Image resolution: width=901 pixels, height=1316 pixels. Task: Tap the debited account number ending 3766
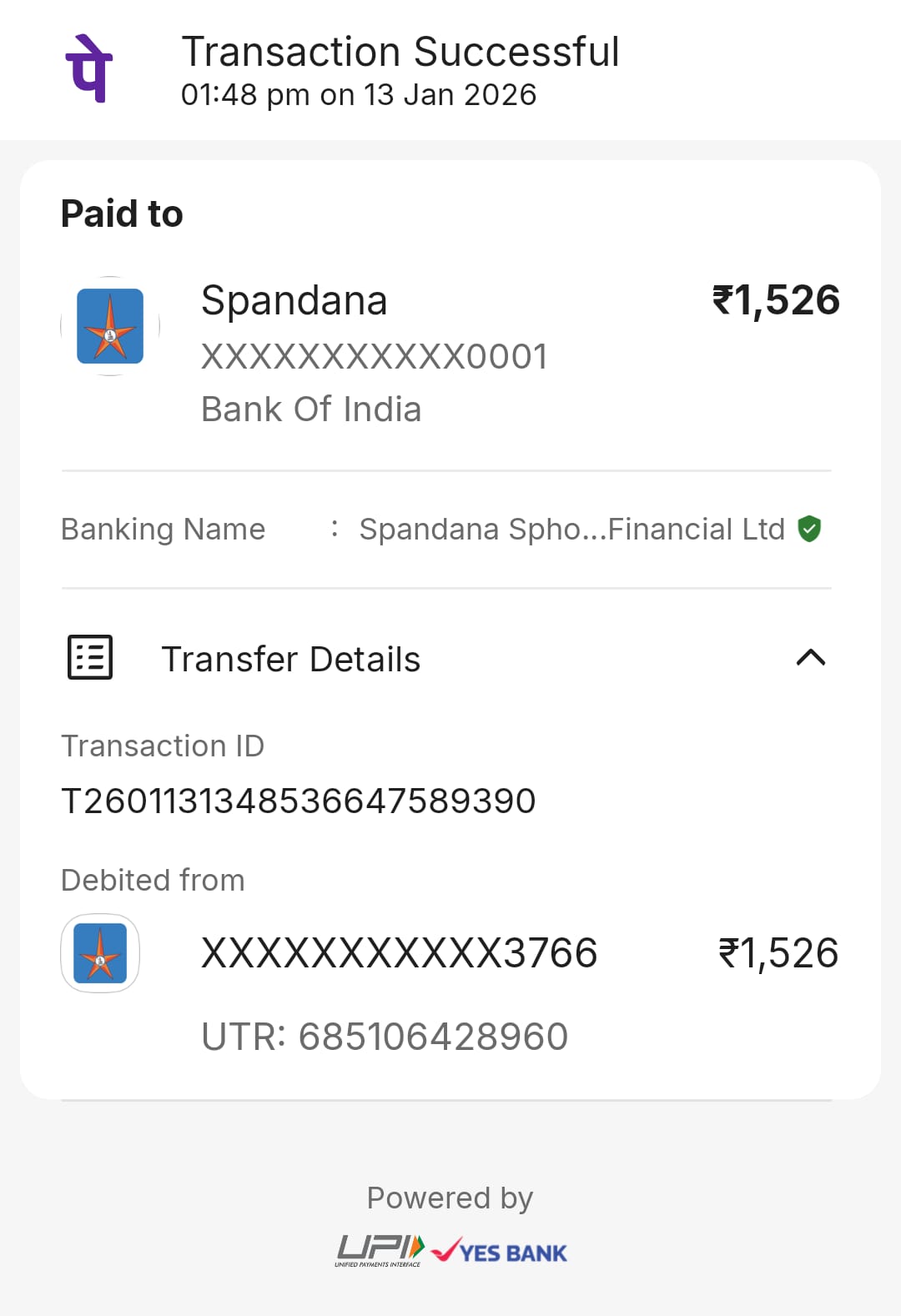point(399,953)
